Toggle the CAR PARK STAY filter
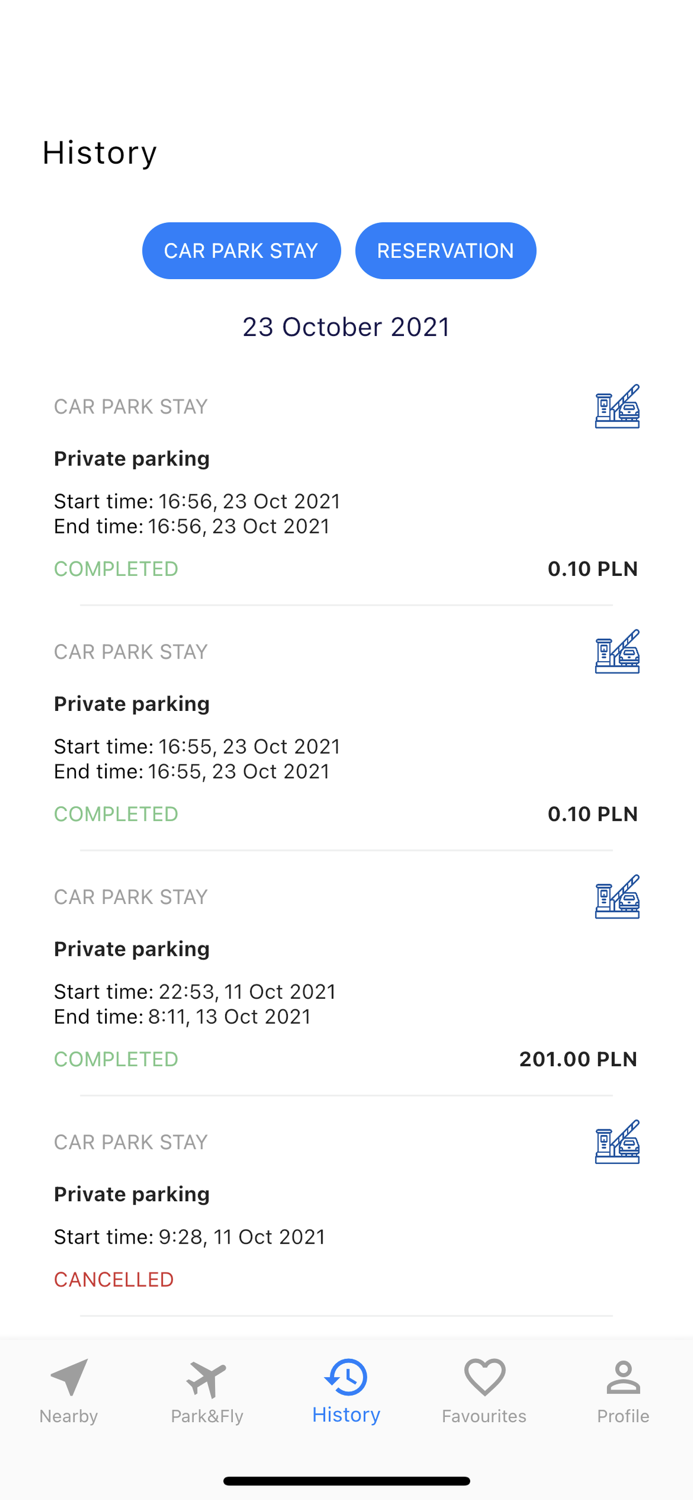Image resolution: width=693 pixels, height=1500 pixels. [241, 250]
